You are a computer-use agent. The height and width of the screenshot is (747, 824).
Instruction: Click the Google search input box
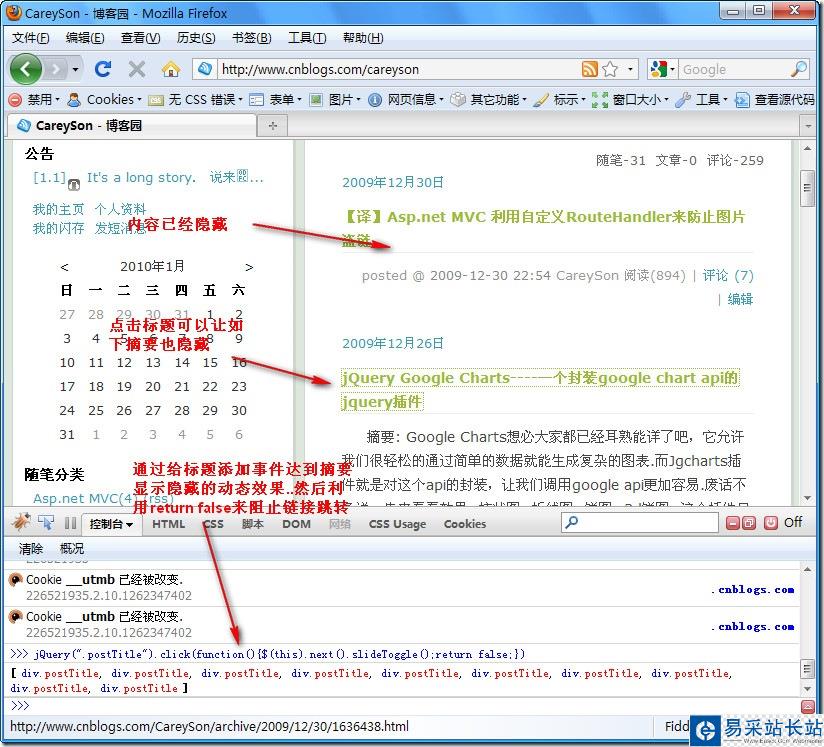(x=733, y=69)
